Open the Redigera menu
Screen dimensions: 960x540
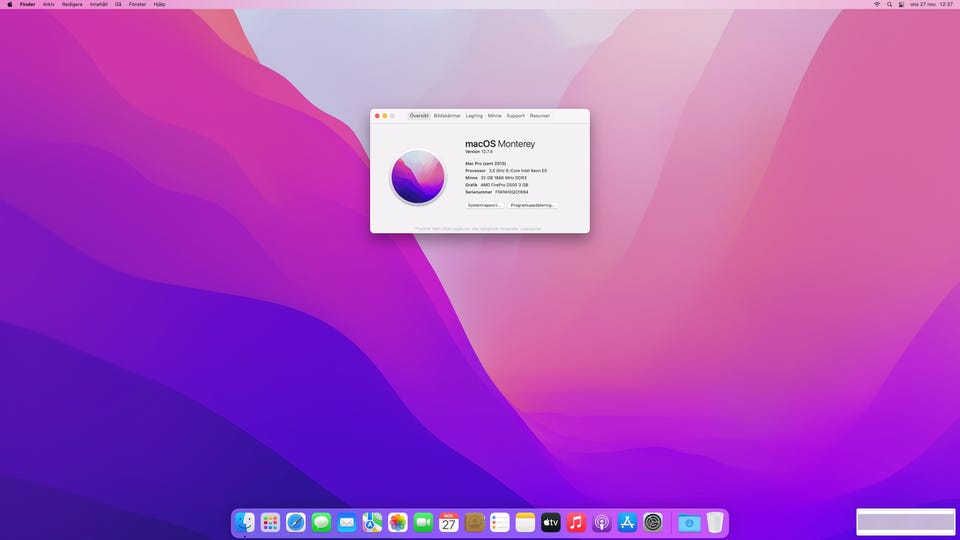[x=72, y=4]
